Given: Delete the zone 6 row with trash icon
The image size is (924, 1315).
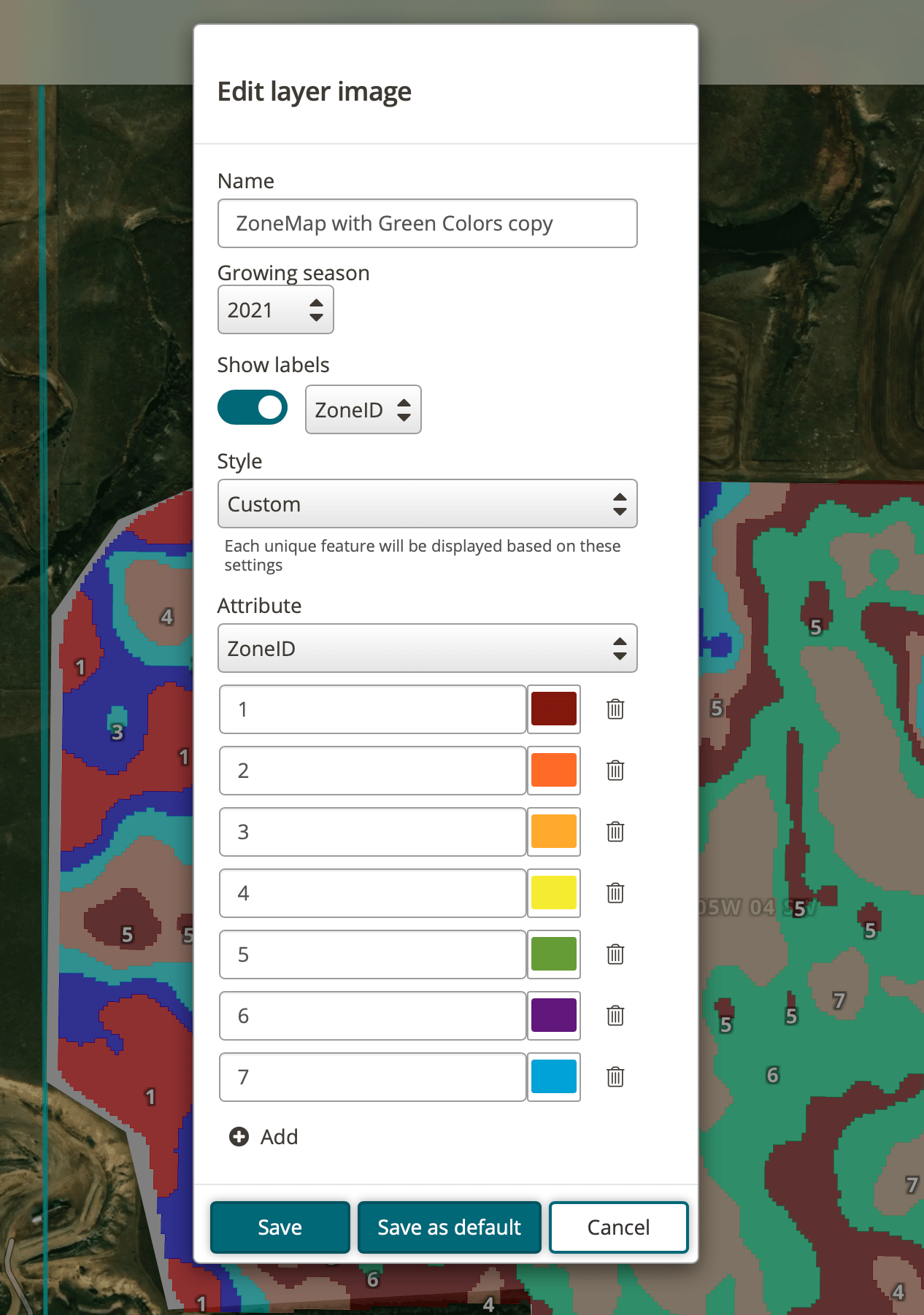Looking at the screenshot, I should [x=615, y=1015].
